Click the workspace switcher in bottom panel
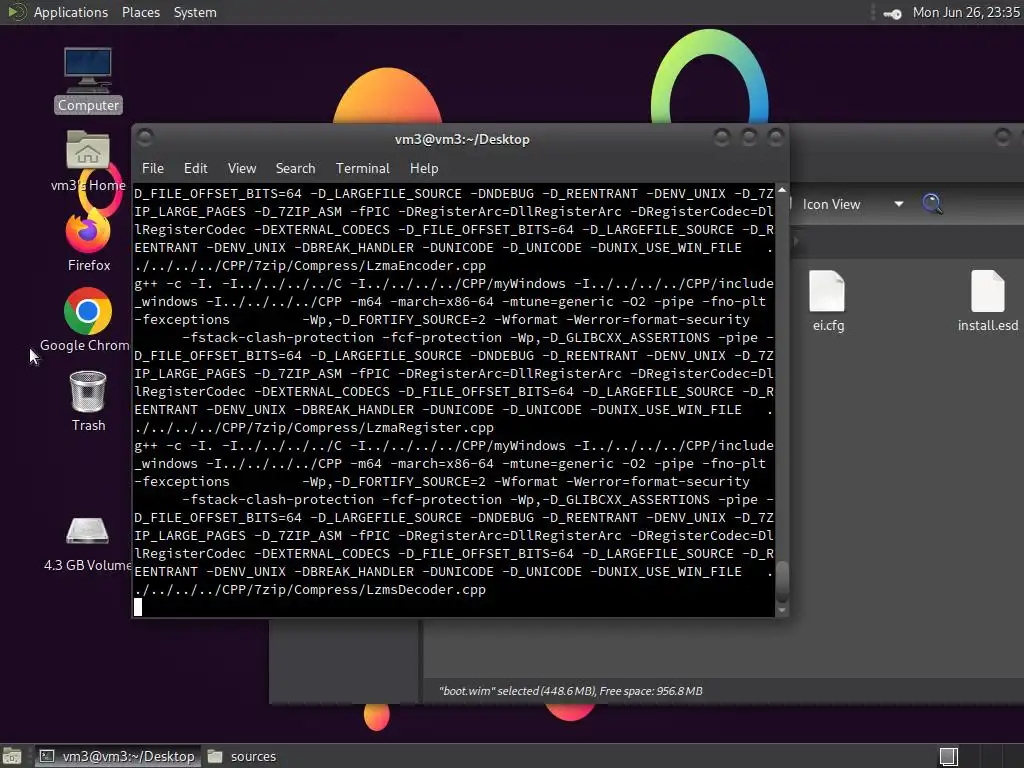The height and width of the screenshot is (768, 1024). (x=948, y=756)
